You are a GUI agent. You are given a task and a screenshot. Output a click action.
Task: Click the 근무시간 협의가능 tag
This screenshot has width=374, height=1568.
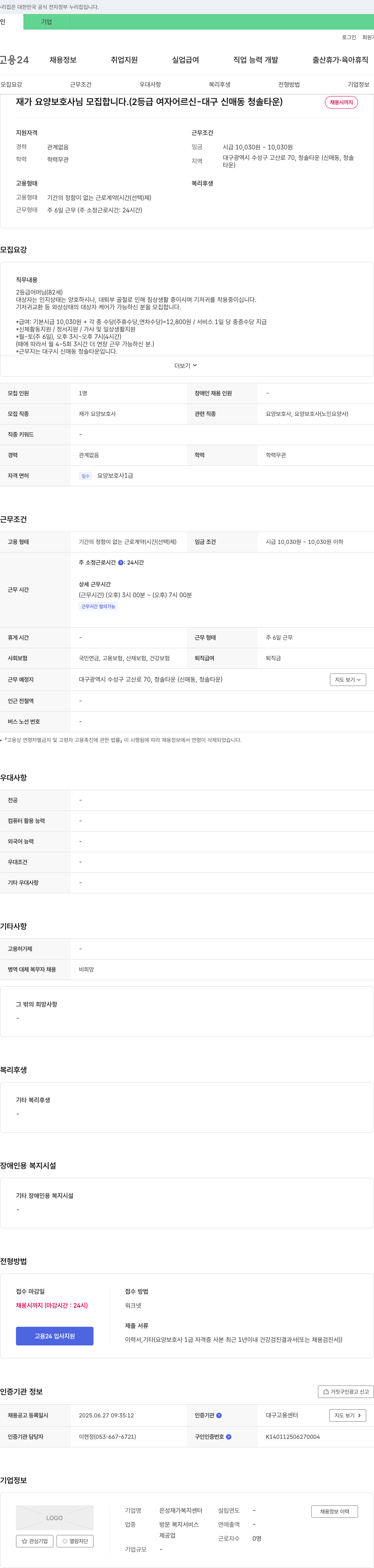tap(98, 606)
